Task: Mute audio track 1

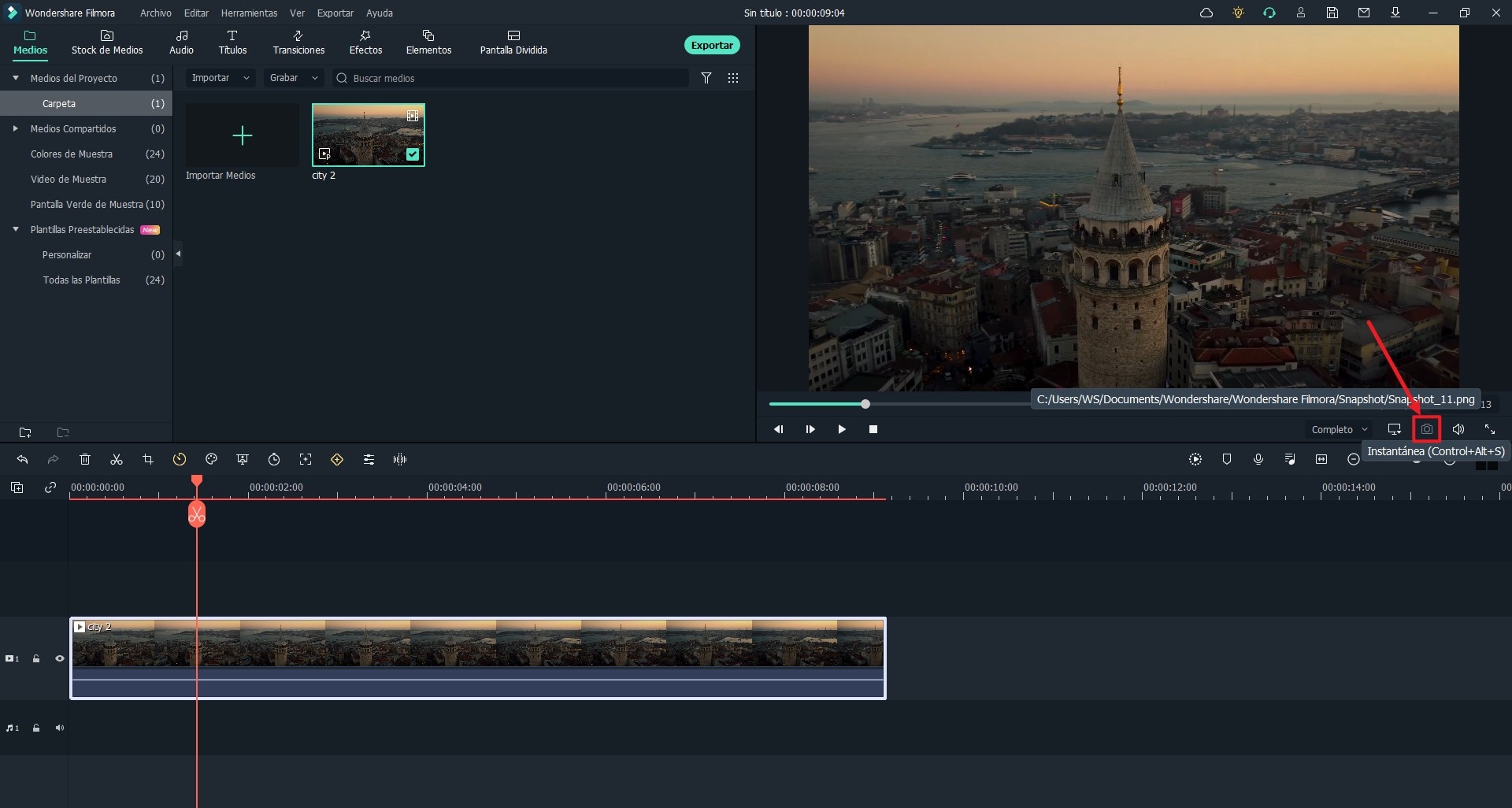Action: (59, 728)
